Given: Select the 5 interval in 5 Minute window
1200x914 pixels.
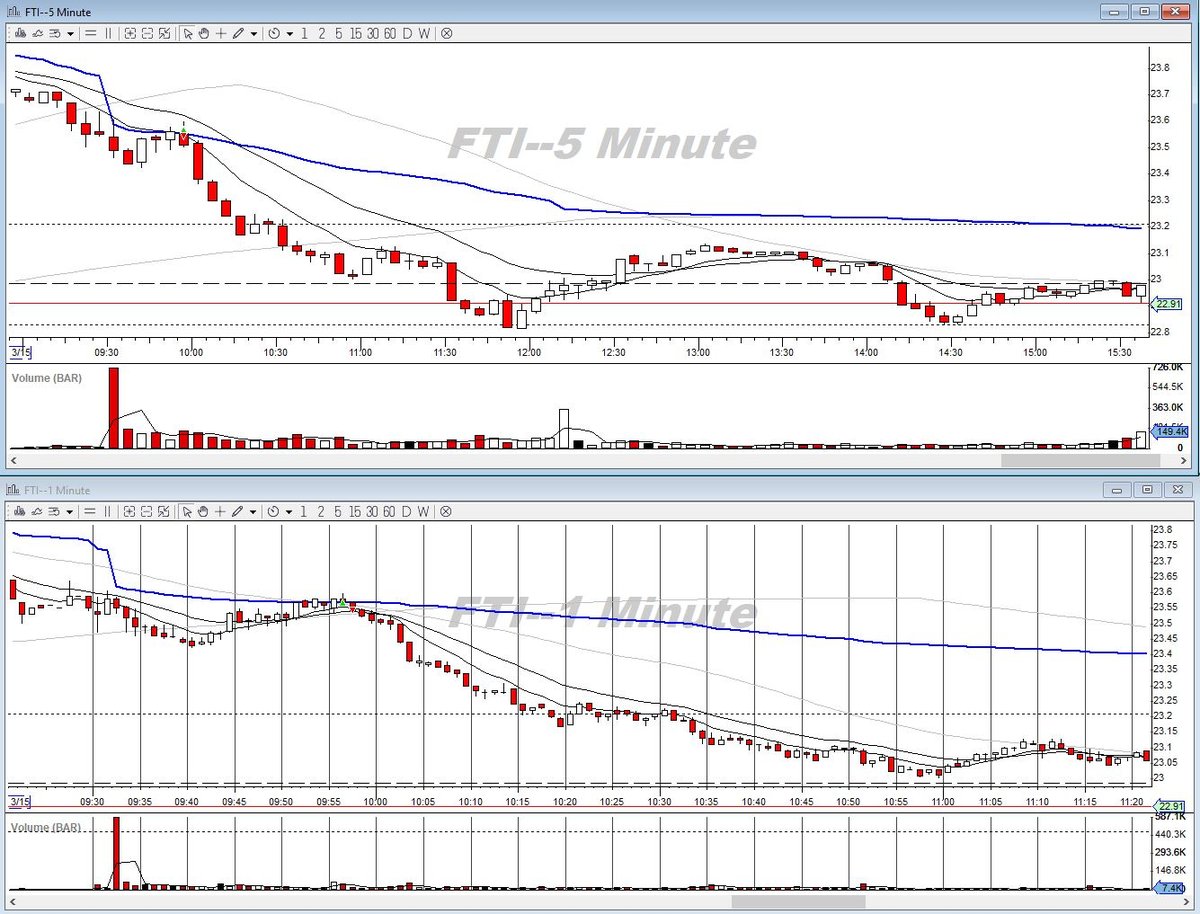Looking at the screenshot, I should point(338,33).
